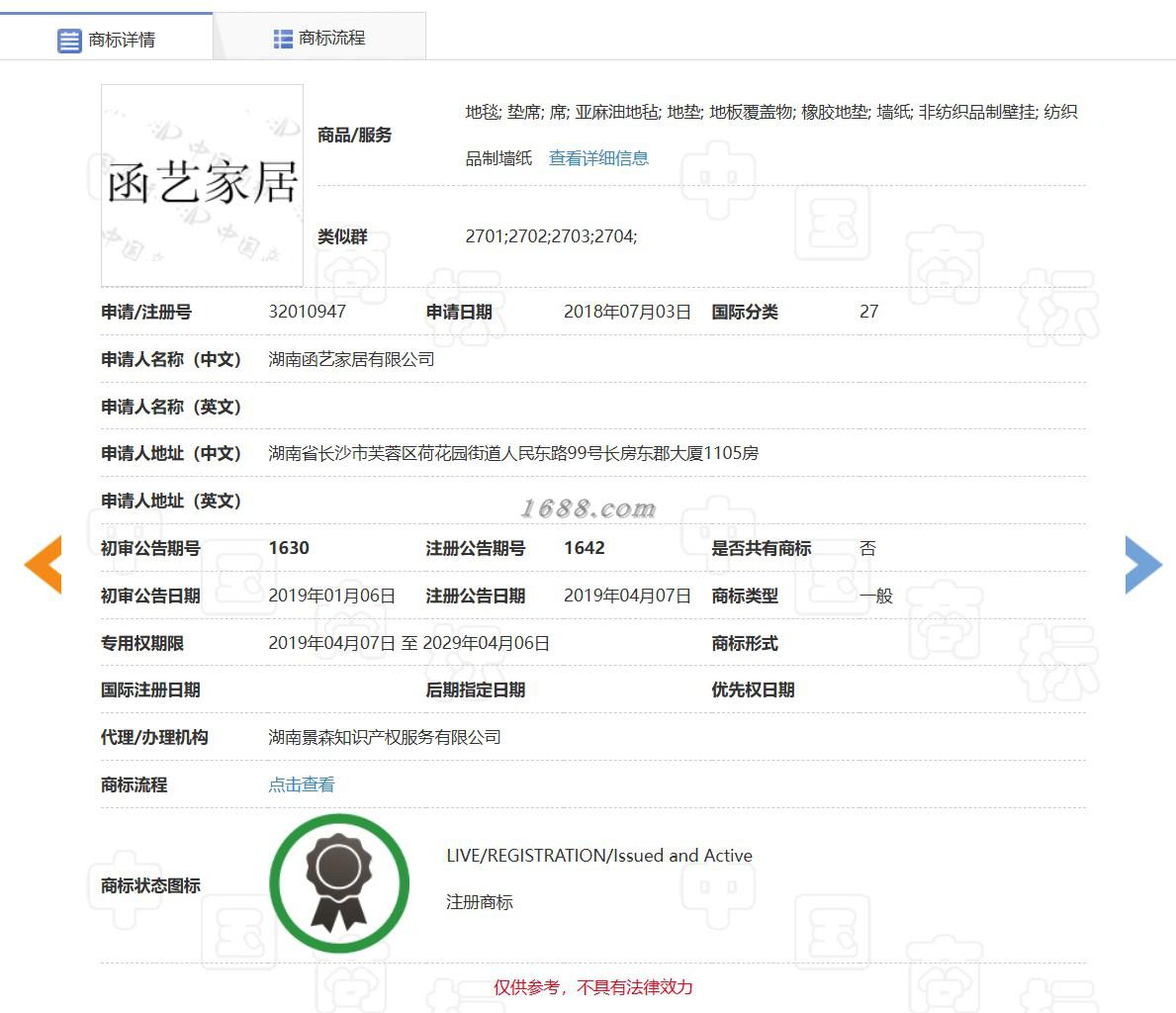Select registration announcement date 2019年04月07日
The width and height of the screenshot is (1176, 1013).
click(627, 596)
